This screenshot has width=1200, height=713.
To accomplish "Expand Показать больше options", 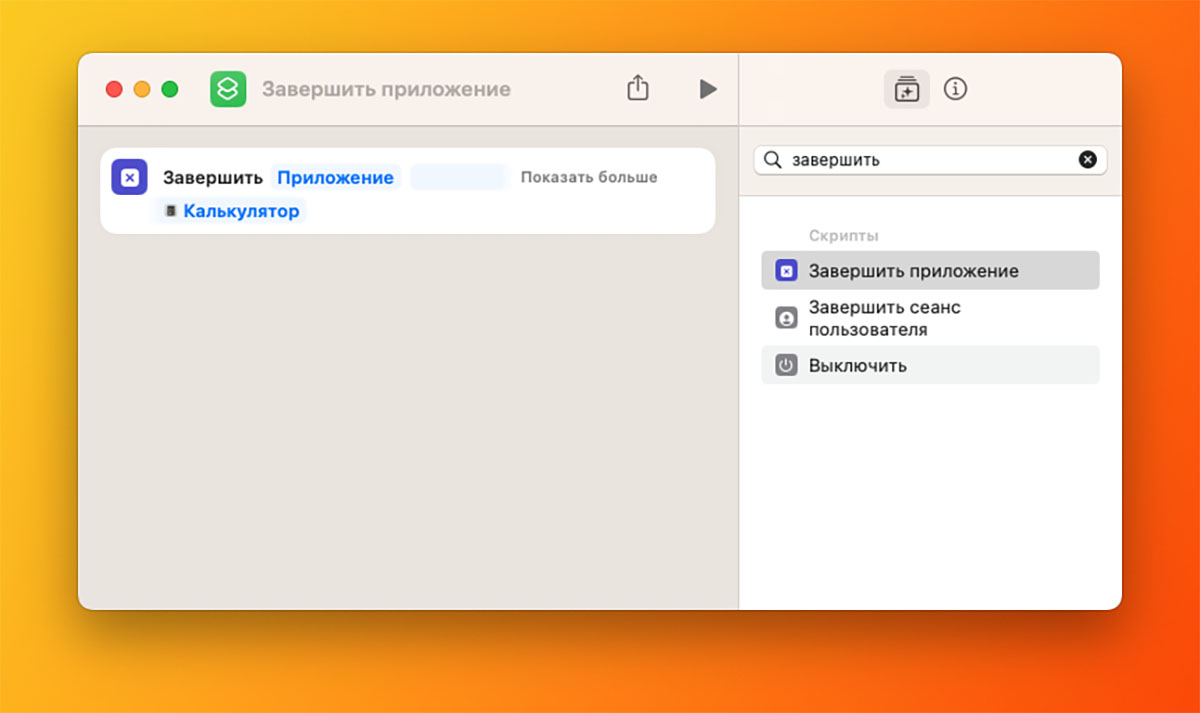I will (x=589, y=177).
